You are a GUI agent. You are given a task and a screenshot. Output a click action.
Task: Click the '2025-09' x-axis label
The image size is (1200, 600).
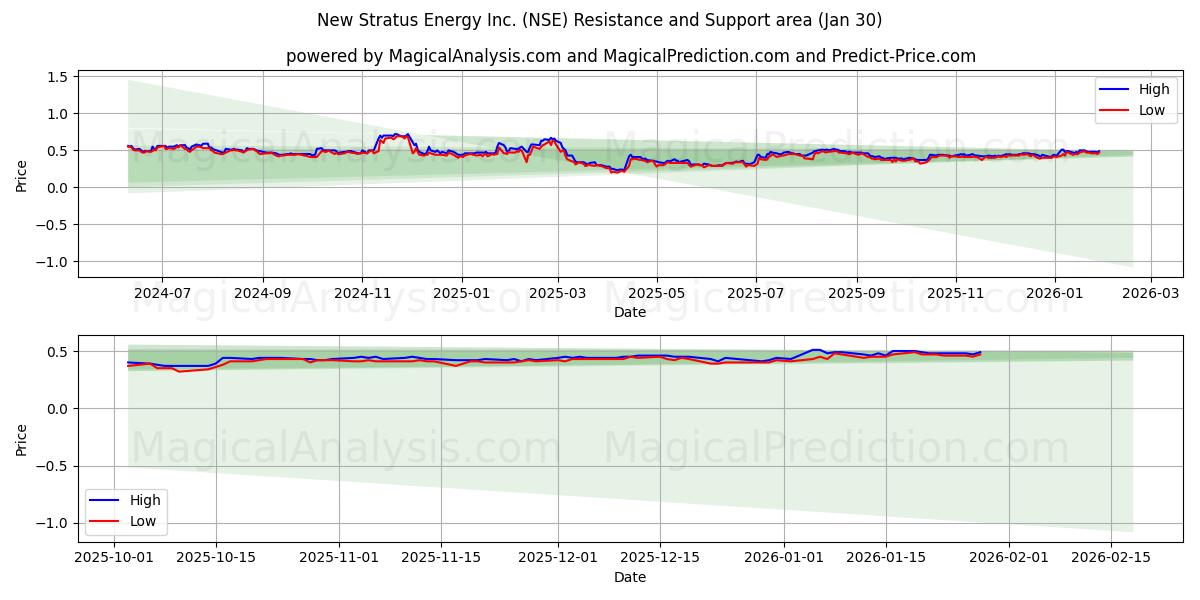857,294
